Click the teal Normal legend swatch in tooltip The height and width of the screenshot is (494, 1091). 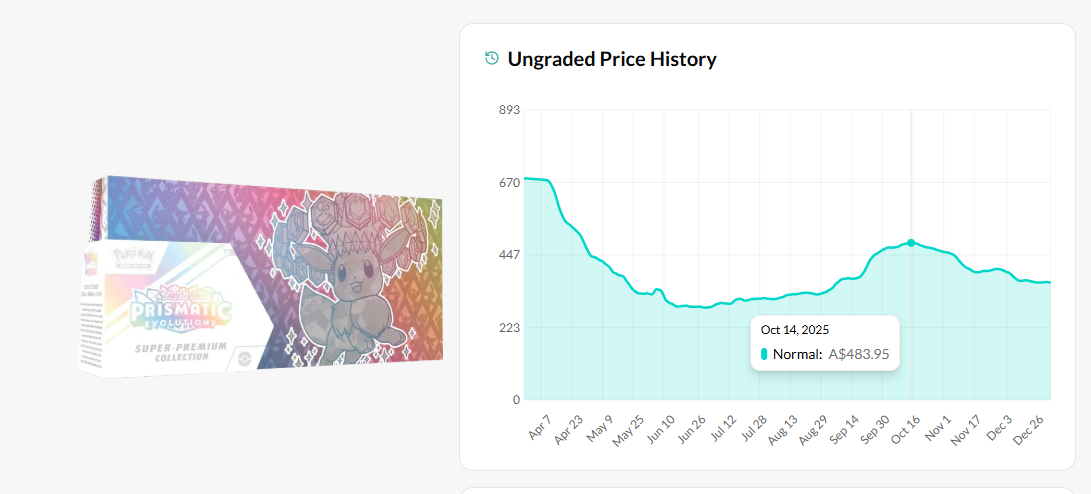pyautogui.click(x=764, y=354)
